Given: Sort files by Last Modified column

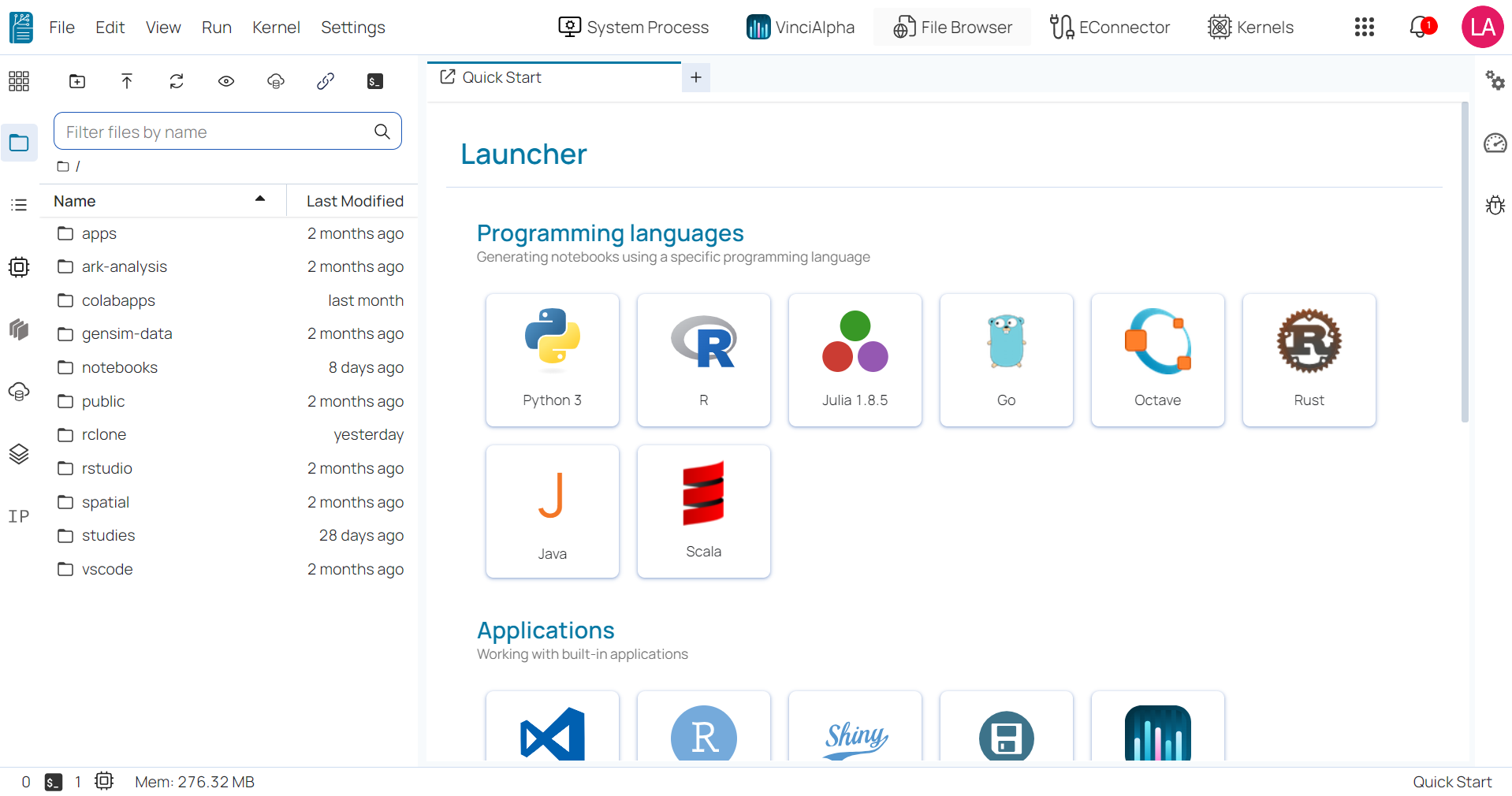Looking at the screenshot, I should coord(353,201).
